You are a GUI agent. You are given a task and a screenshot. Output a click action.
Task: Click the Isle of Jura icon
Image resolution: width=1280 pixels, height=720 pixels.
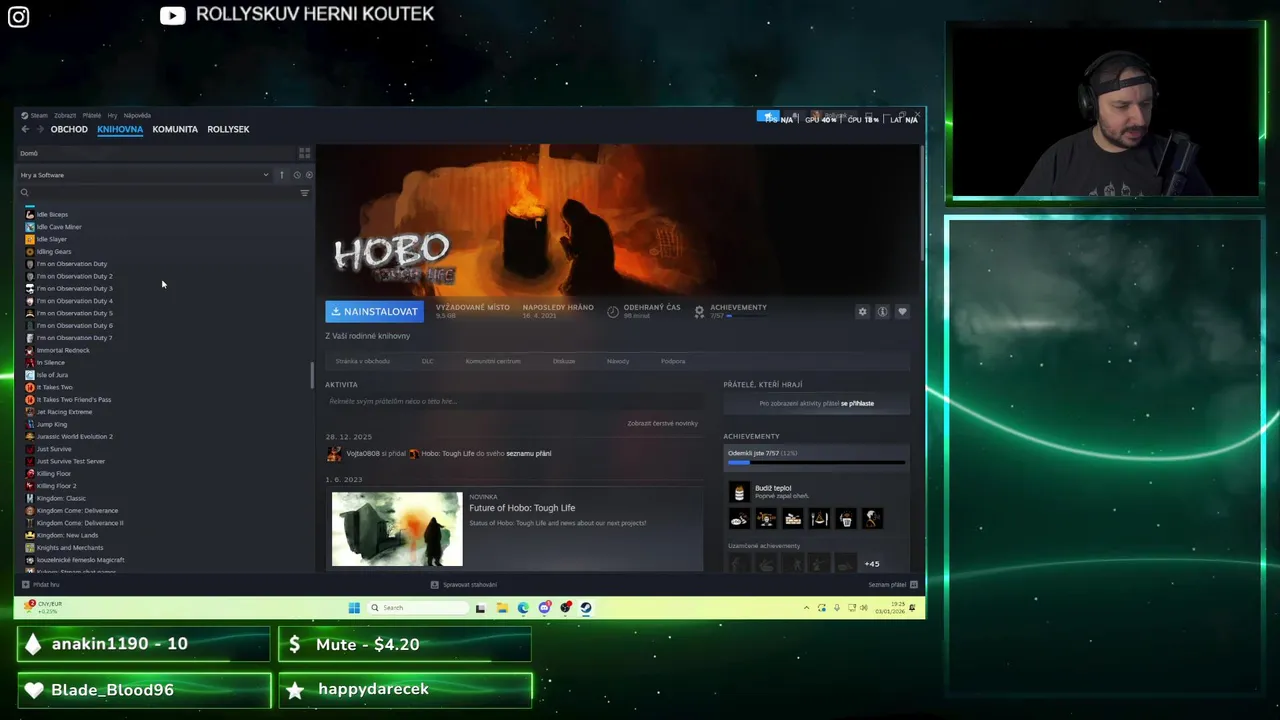point(29,375)
